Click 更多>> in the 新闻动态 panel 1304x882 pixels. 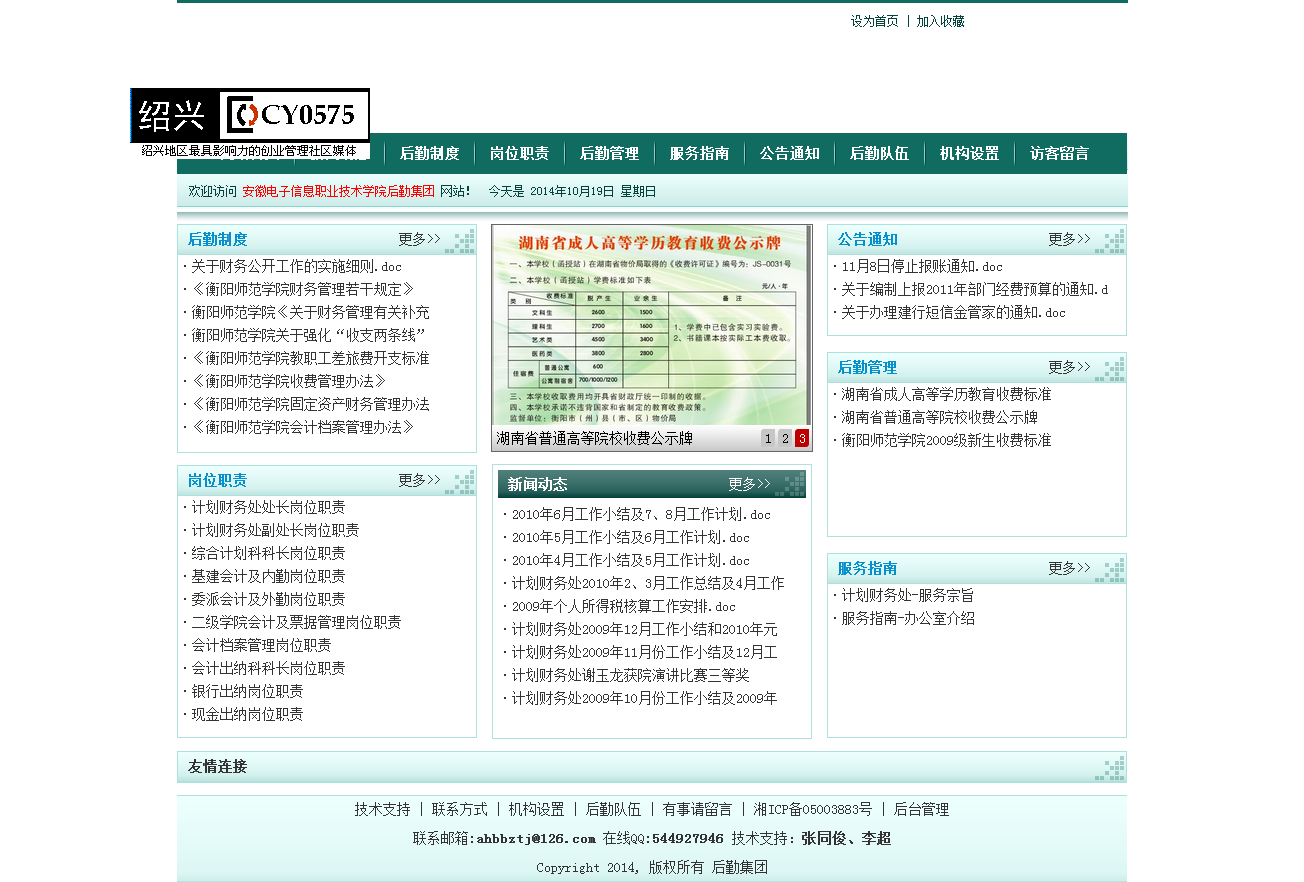tap(749, 484)
